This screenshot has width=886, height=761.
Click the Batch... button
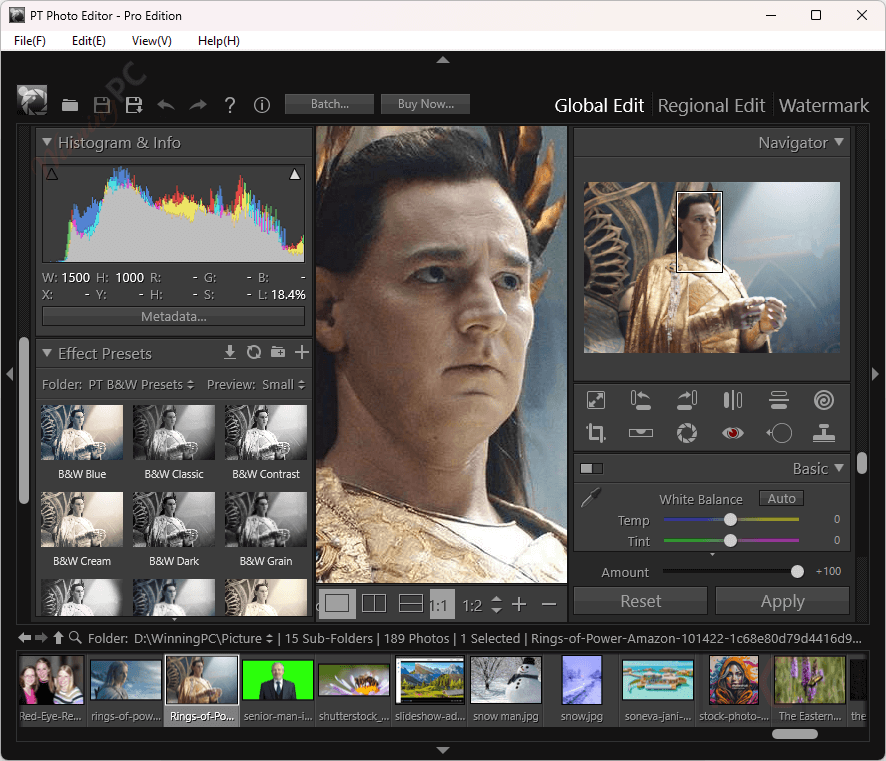(x=329, y=104)
